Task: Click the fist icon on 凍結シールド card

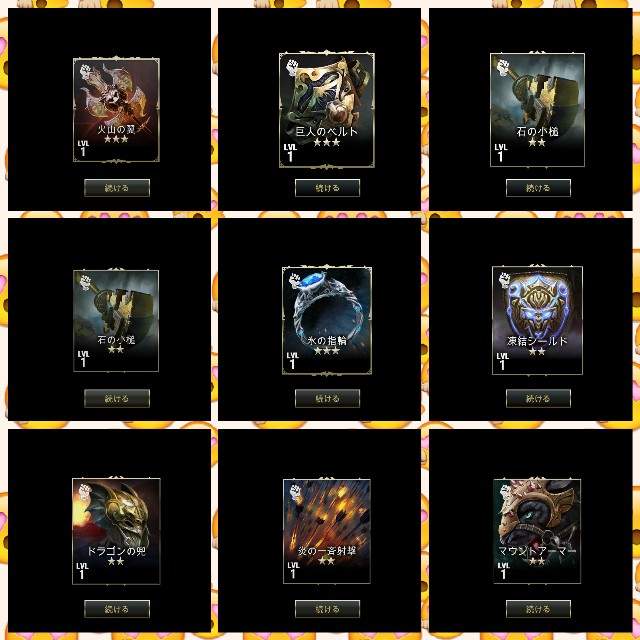Action: pyautogui.click(x=505, y=280)
